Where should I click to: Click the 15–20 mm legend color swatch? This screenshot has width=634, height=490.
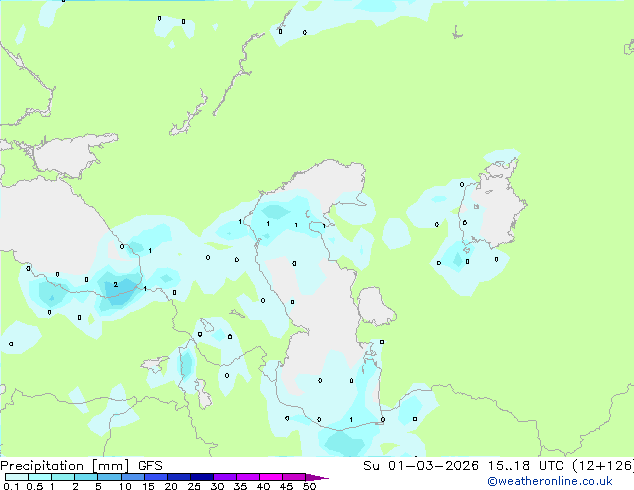155,477
